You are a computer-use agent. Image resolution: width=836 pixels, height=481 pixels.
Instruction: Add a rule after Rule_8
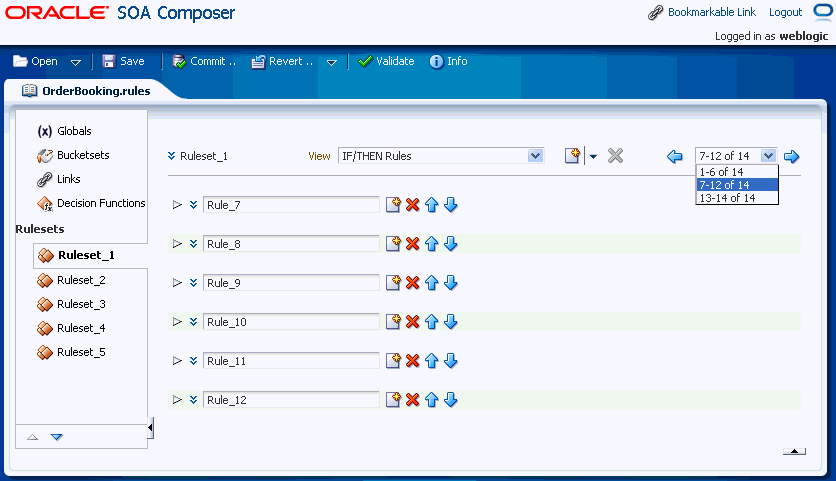point(393,244)
